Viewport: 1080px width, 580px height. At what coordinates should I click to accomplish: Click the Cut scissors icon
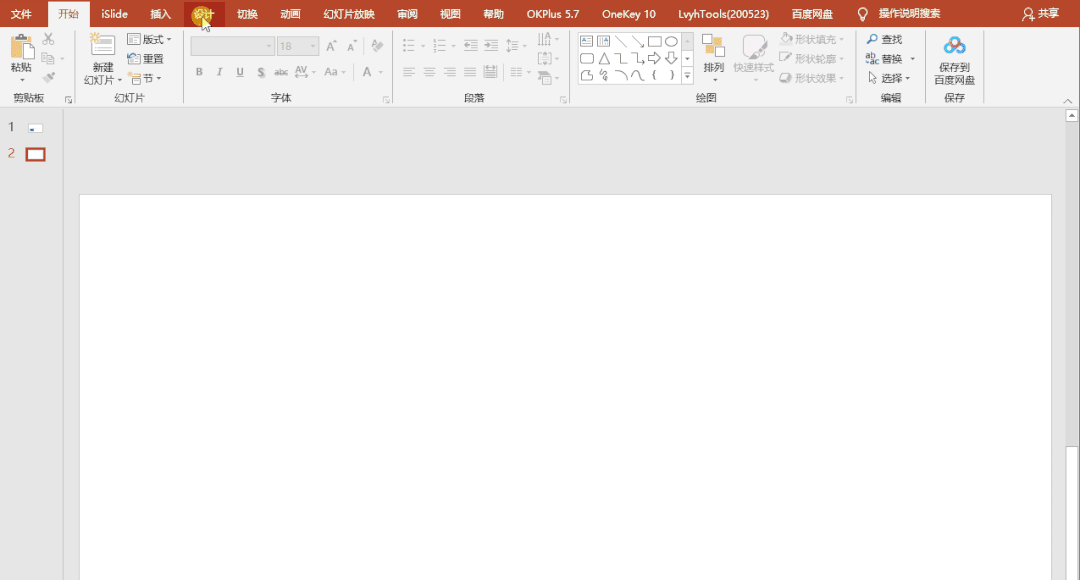tap(48, 39)
